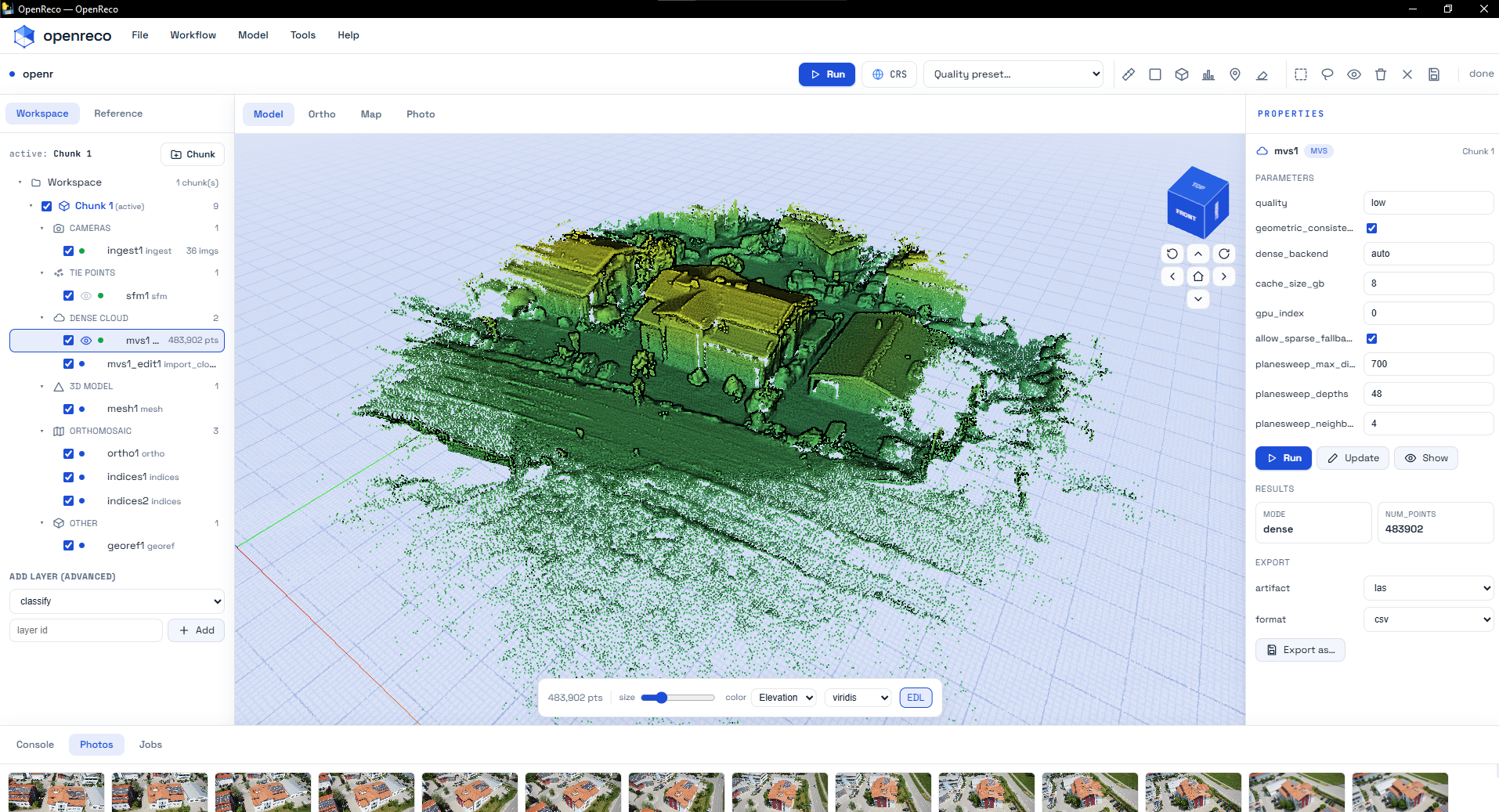1499x812 pixels.
Task: Click the openreco logo icon
Action: 24,36
